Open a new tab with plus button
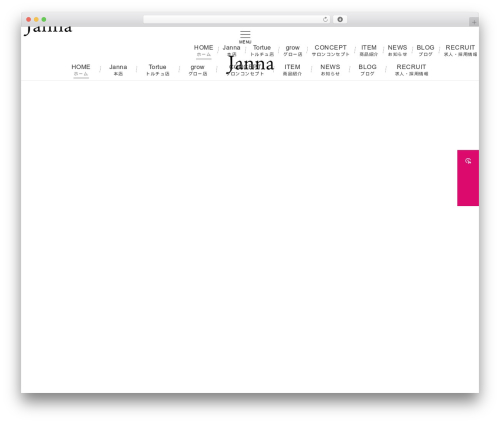The width and height of the screenshot is (500, 423). 474,22
